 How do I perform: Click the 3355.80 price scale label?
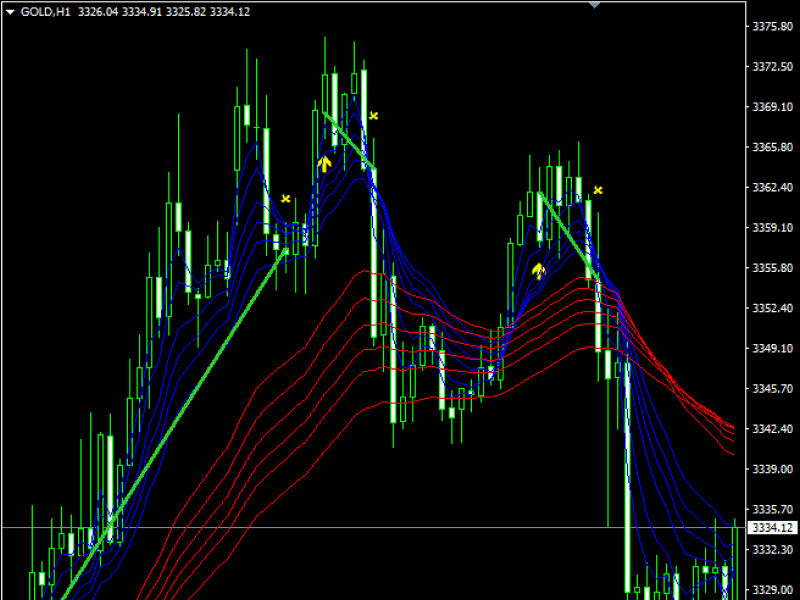(x=771, y=268)
